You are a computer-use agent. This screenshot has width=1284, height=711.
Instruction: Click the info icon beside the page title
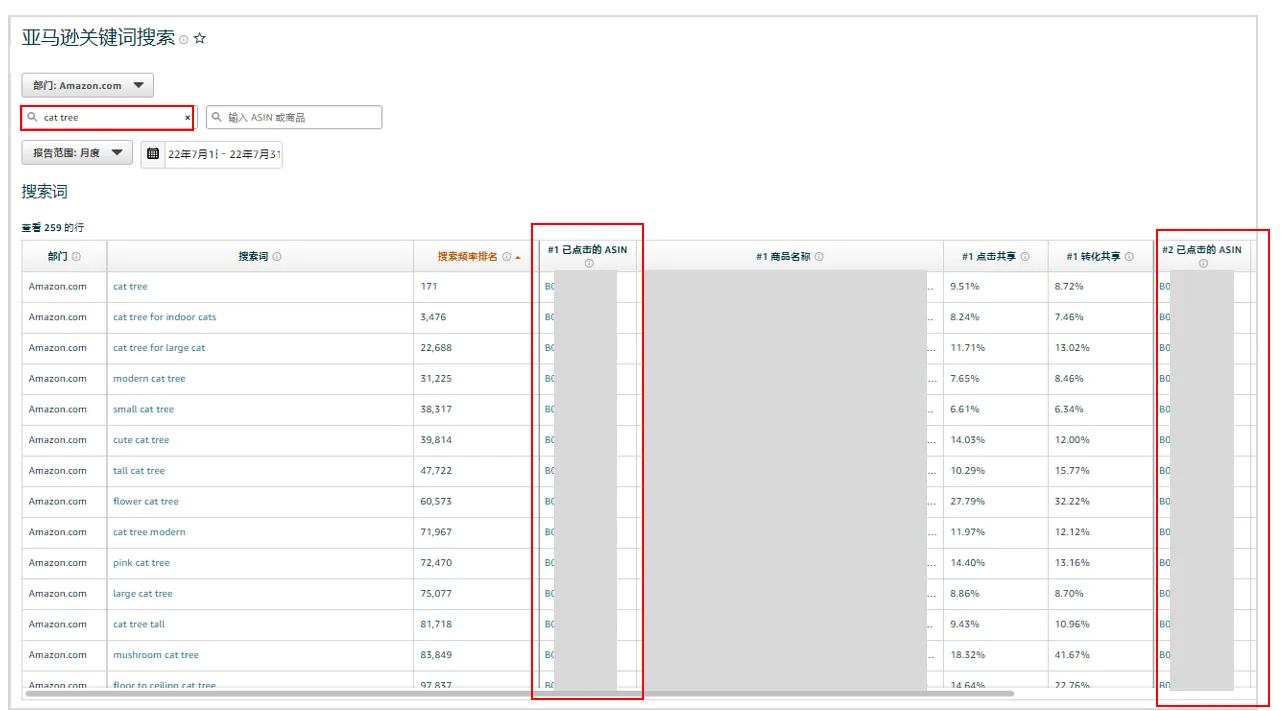(184, 40)
